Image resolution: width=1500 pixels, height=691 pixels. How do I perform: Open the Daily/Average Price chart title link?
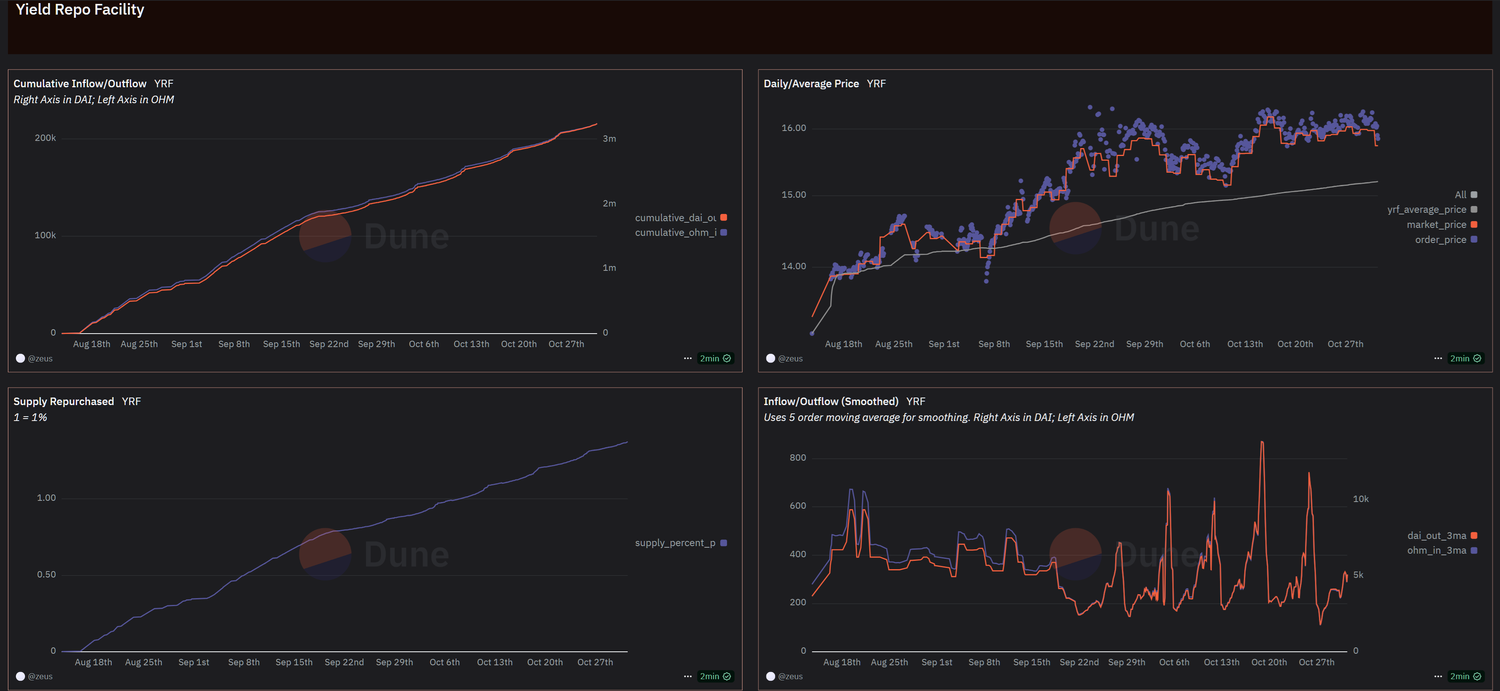pos(811,84)
